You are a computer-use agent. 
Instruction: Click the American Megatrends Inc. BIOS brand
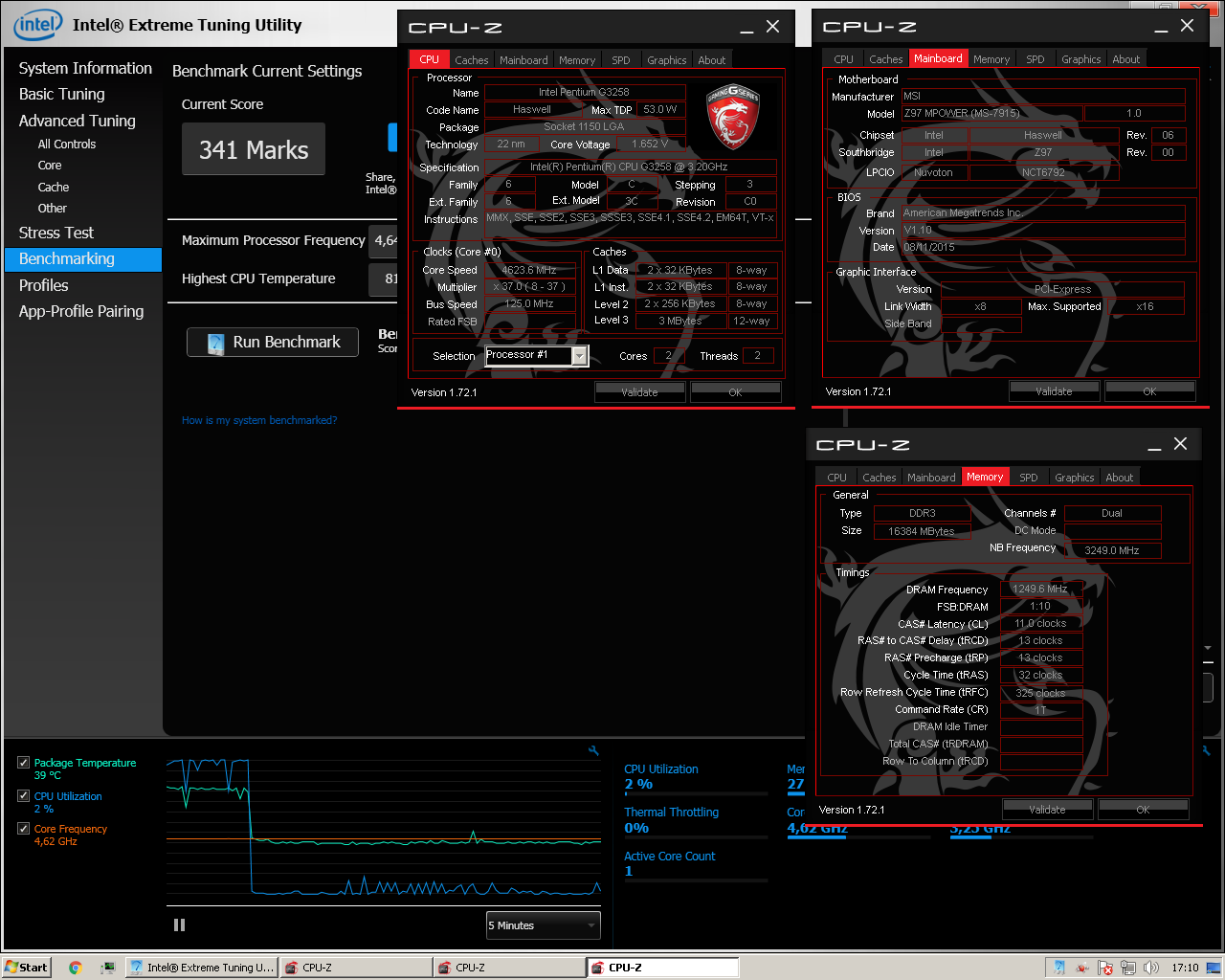pos(1043,213)
